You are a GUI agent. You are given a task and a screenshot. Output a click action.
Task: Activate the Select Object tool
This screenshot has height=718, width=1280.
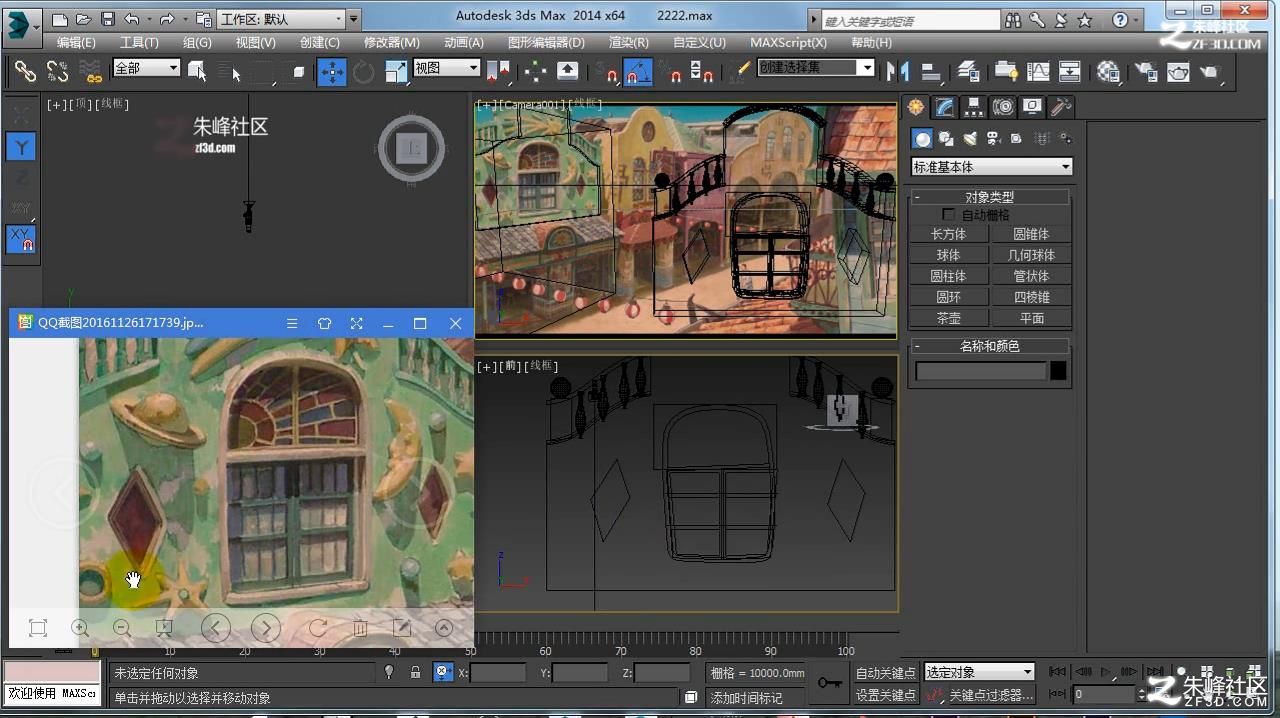(x=197, y=71)
